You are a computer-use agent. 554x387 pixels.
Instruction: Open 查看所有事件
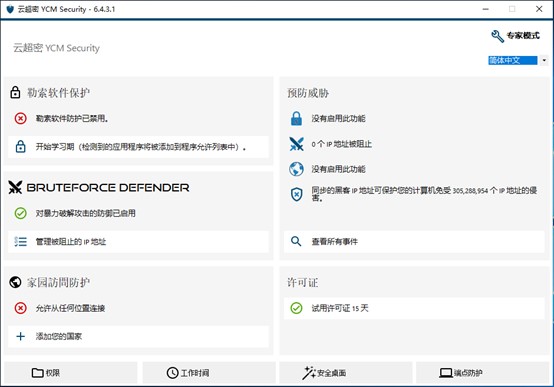414,242
